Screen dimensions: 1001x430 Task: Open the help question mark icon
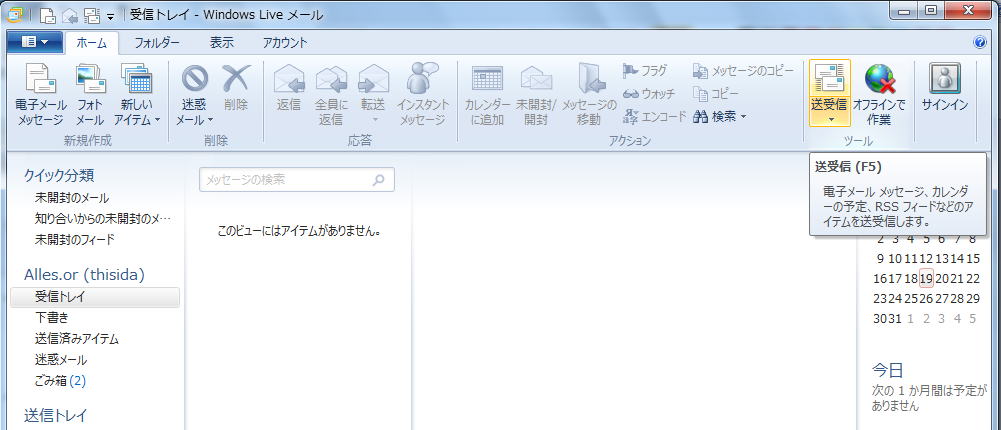(x=980, y=43)
